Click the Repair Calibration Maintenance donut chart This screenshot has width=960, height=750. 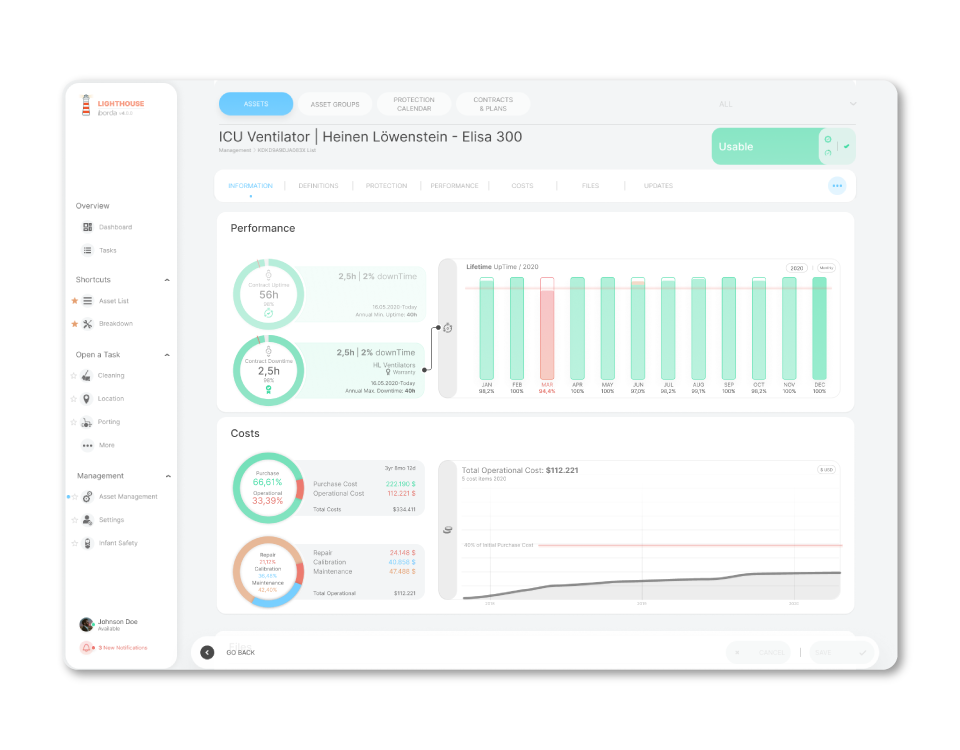[x=268, y=572]
